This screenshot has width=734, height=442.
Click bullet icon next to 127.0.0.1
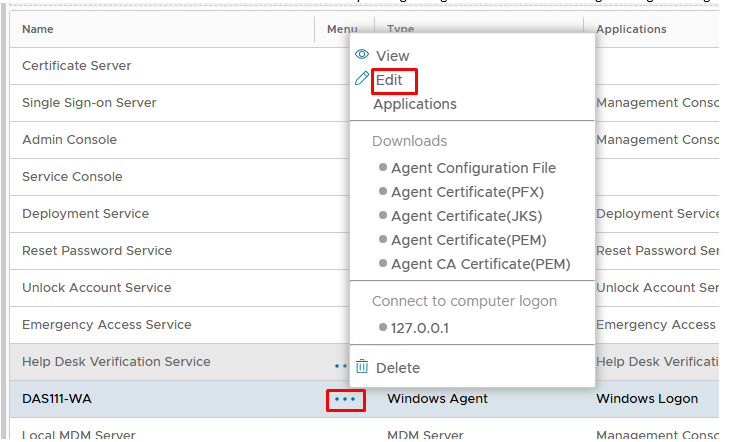[x=383, y=326]
